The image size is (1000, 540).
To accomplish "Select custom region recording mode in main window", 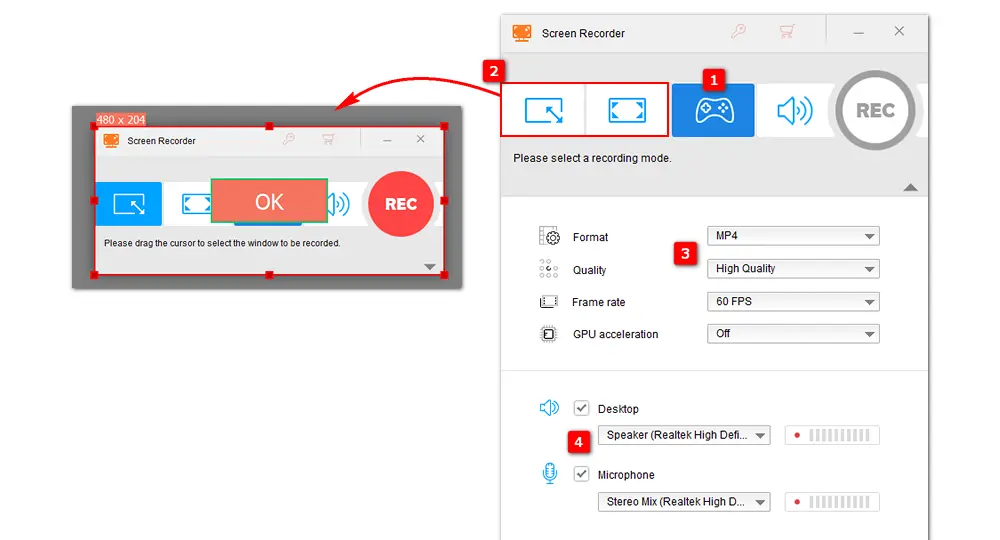I will point(543,110).
